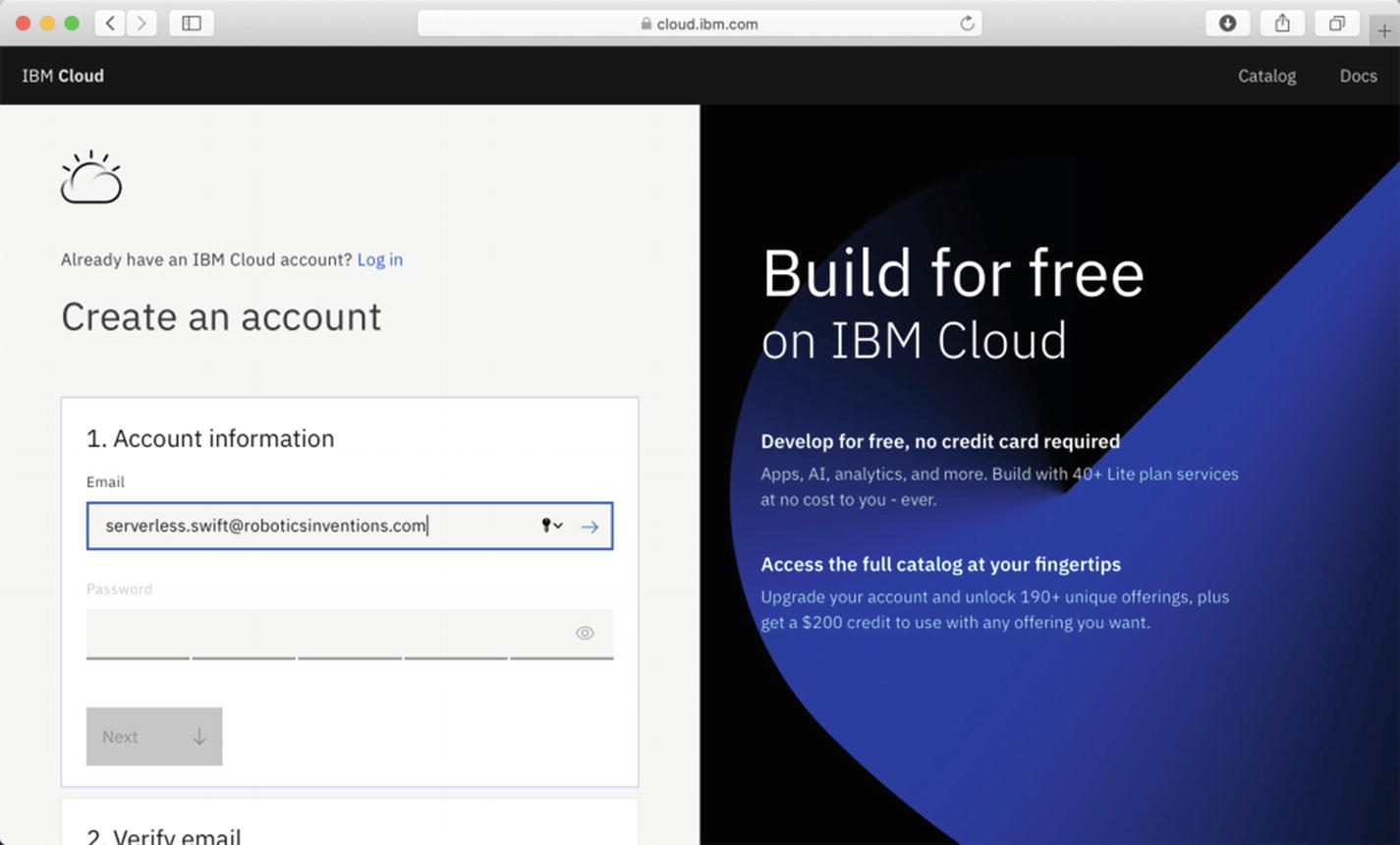Click 'Build for free' headline text
The image size is (1400, 845).
pos(953,273)
